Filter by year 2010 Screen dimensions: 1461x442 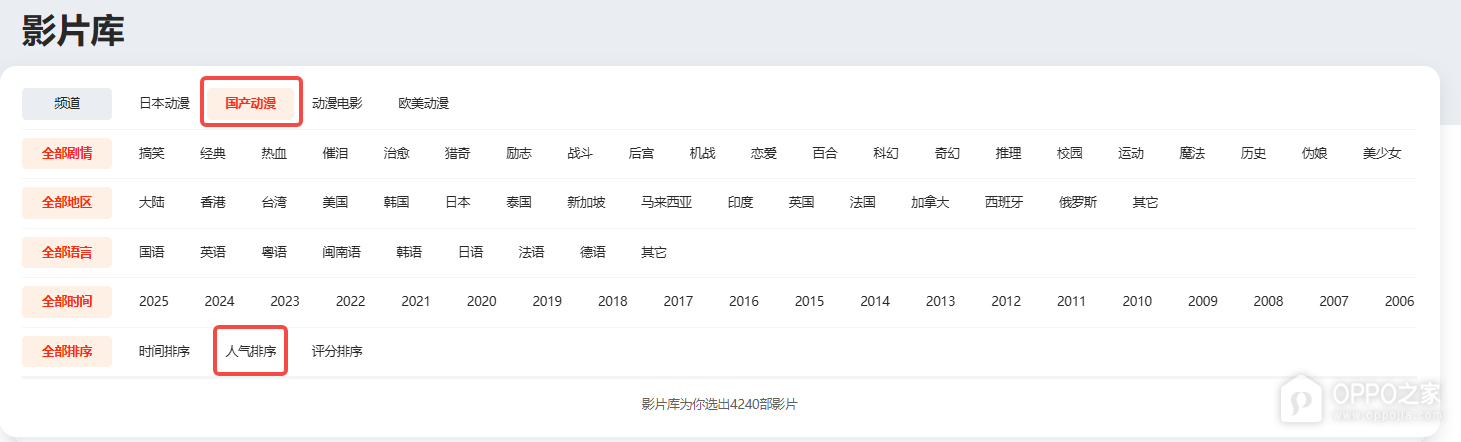pos(1137,301)
